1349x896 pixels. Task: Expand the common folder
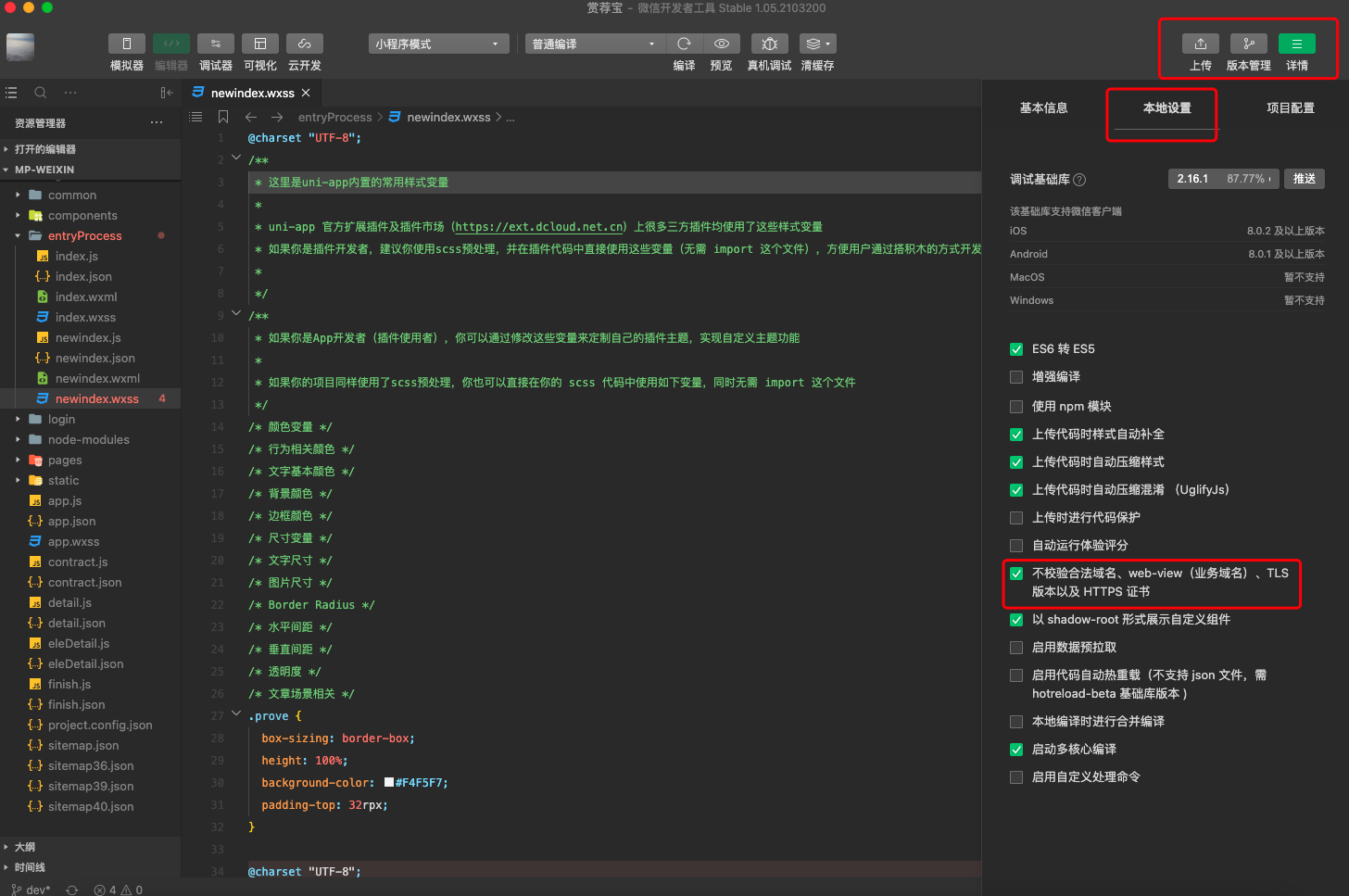point(90,196)
